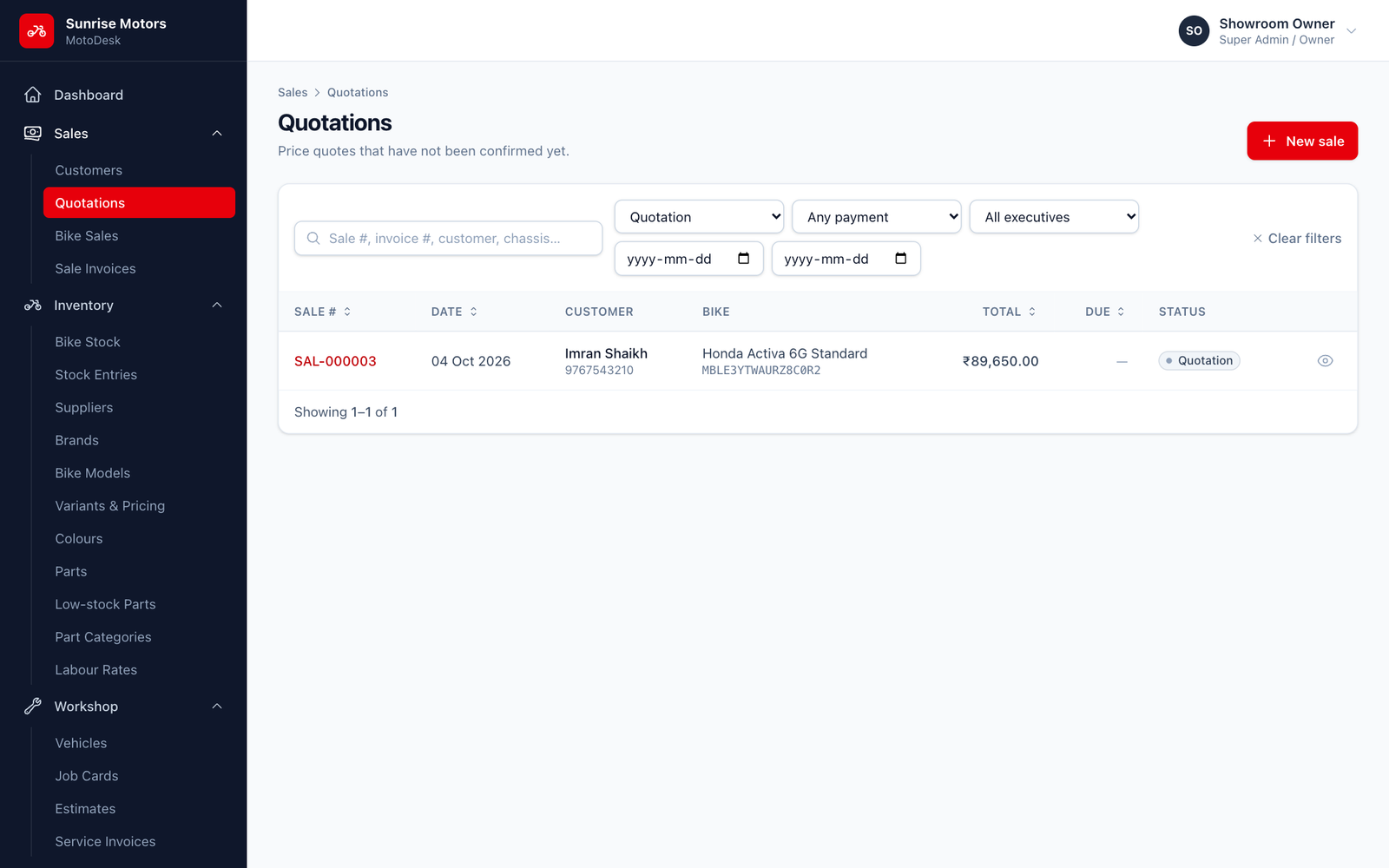1389x868 pixels.
Task: Click the Sales section icon
Action: (33, 133)
